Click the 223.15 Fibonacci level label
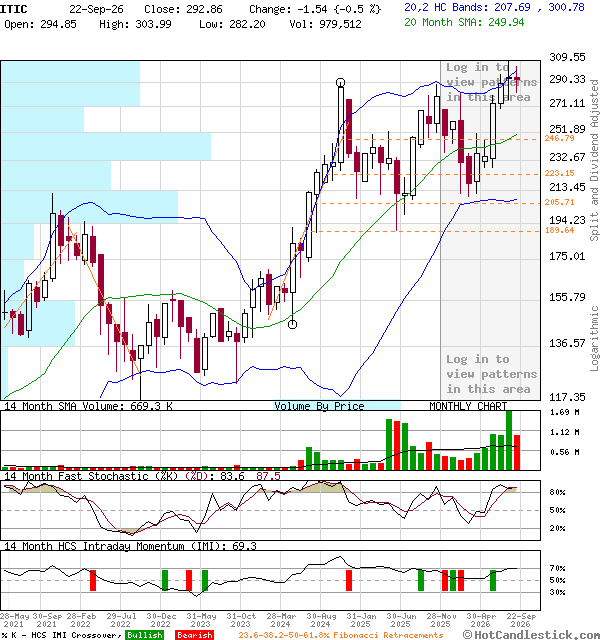 click(x=559, y=173)
